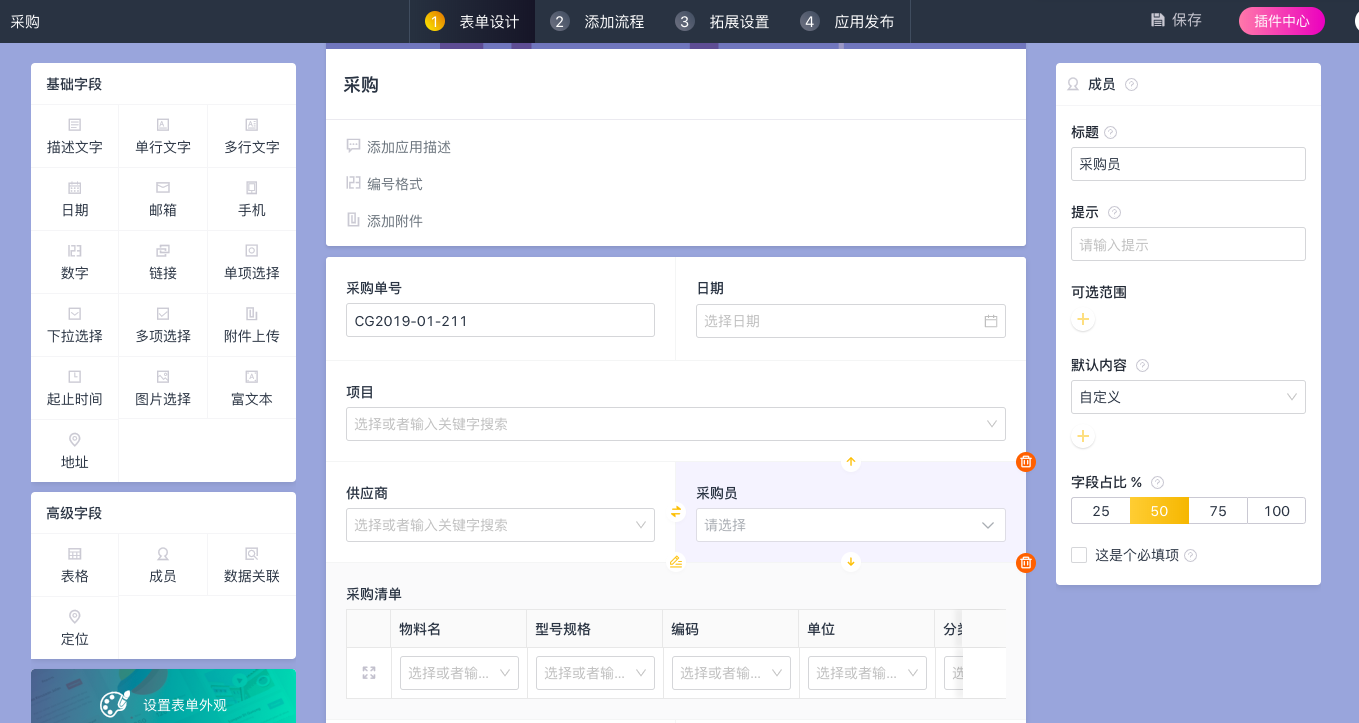Go to the 添加流程 step tab
This screenshot has width=1359, height=723.
pyautogui.click(x=597, y=21)
